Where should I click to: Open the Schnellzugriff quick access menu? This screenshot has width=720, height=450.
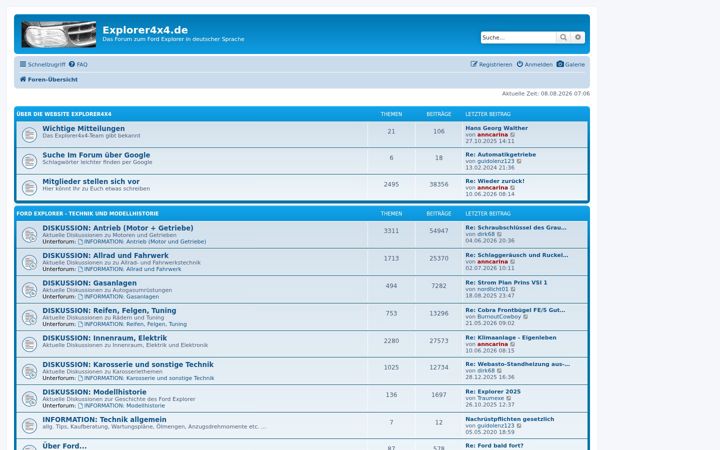pos(42,64)
